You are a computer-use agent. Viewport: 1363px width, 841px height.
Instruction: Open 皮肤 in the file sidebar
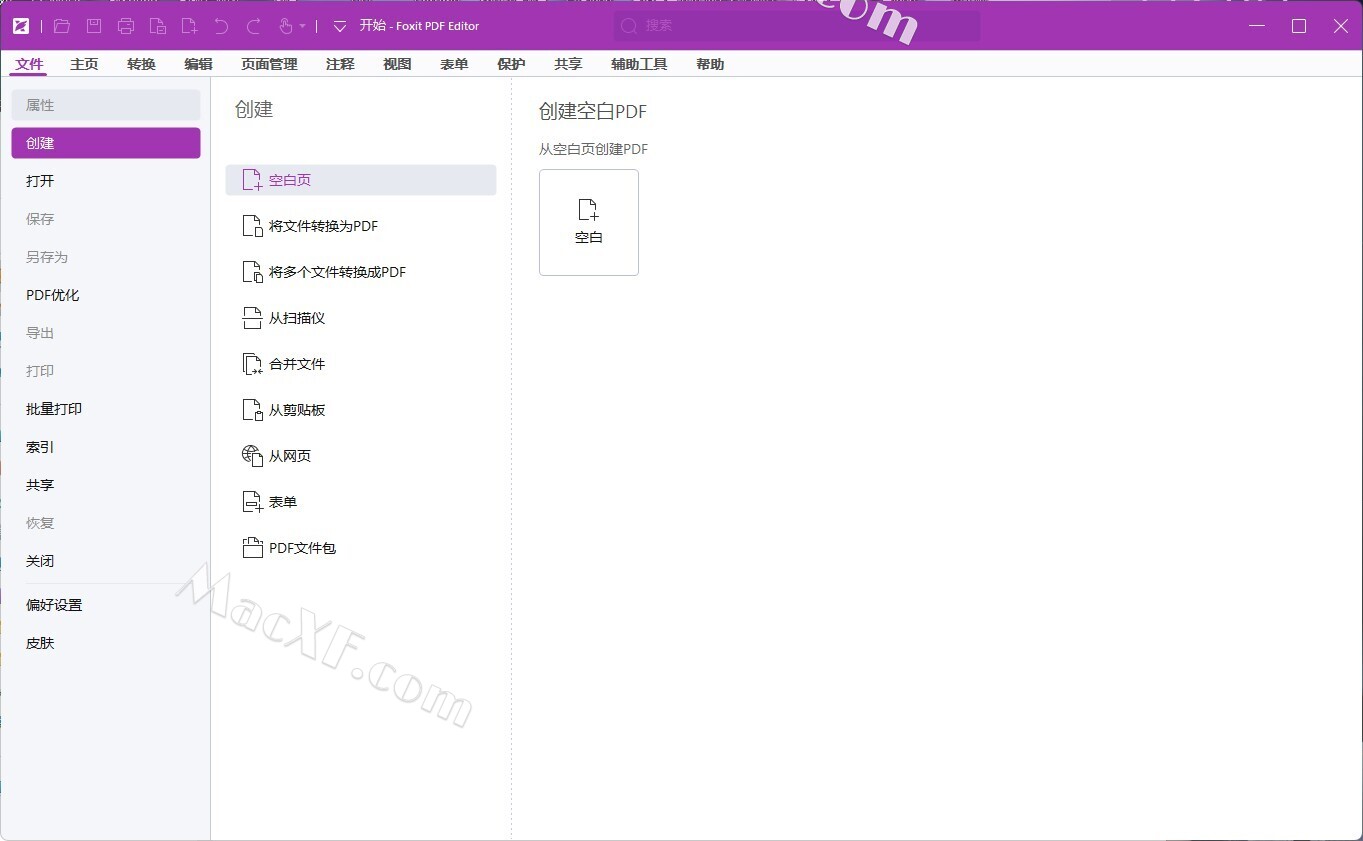106,643
